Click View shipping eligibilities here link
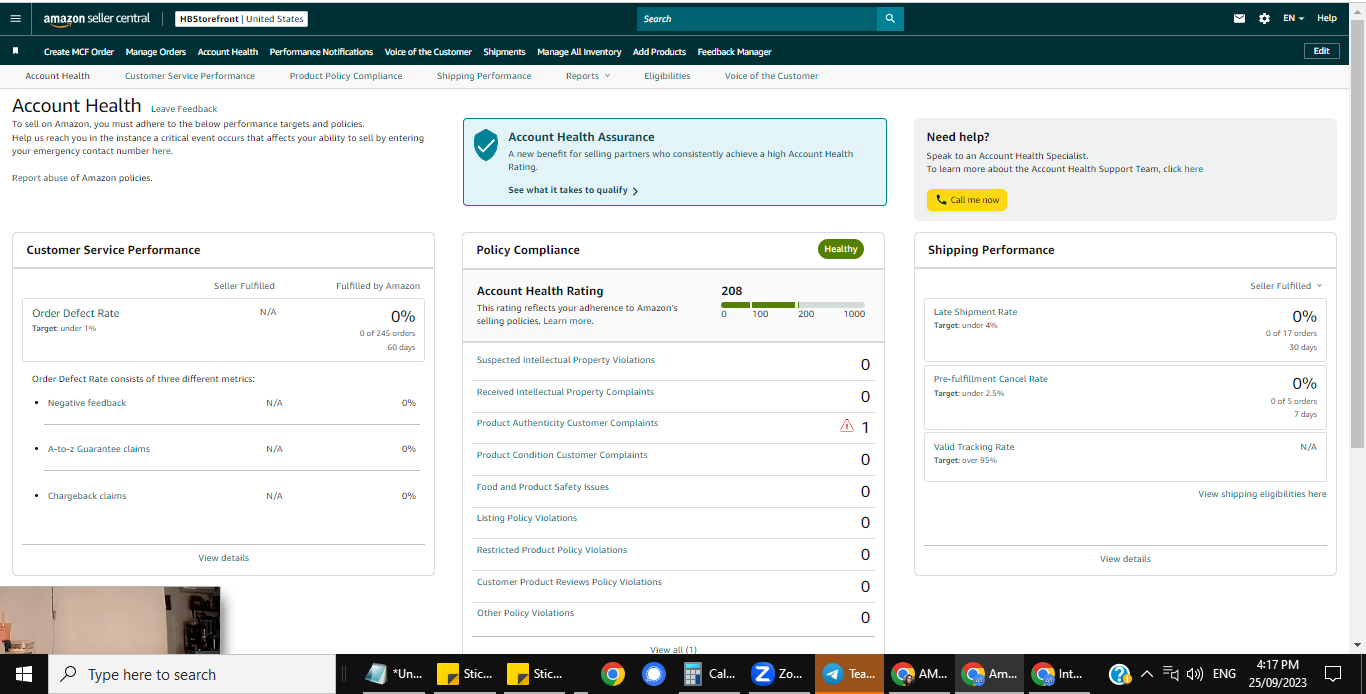 point(1262,494)
